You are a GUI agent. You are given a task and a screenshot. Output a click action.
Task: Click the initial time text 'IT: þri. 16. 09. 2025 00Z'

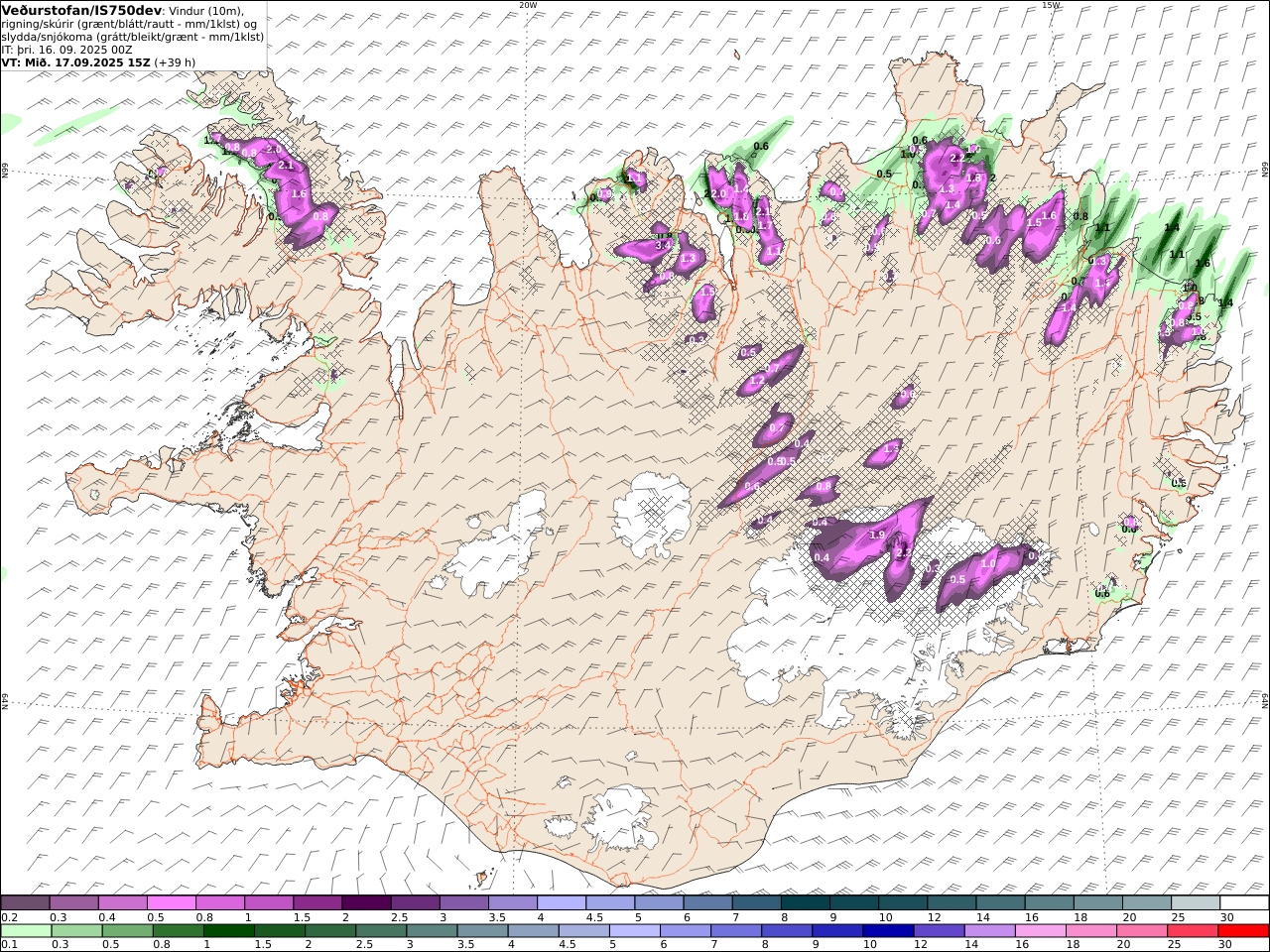point(67,49)
